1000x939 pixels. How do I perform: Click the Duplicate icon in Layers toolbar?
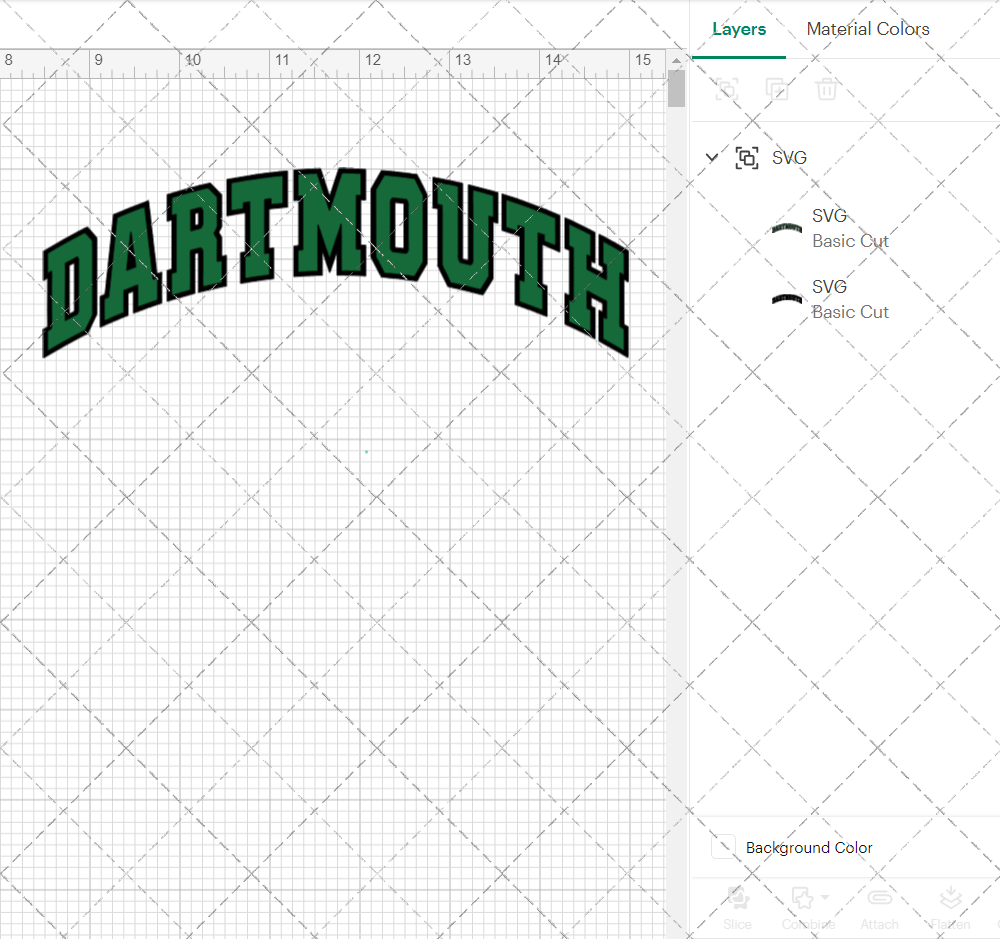pos(776,89)
